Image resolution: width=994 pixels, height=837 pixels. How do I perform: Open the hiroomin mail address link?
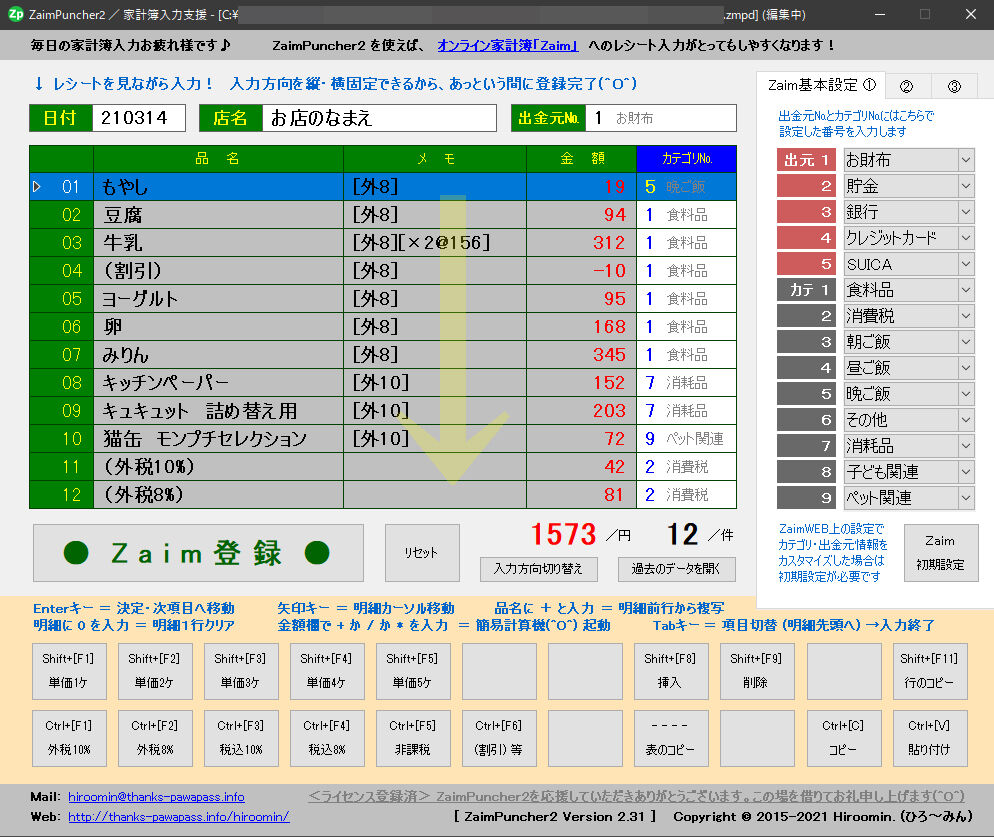[156, 796]
